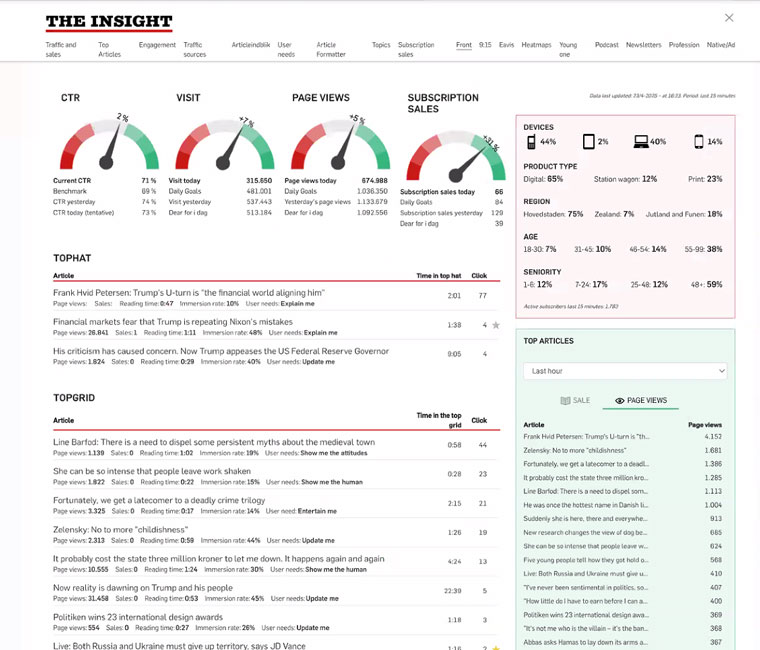Open Five young people tell how sidebar article
Viewport: 760px width, 650px height.
[586, 560]
